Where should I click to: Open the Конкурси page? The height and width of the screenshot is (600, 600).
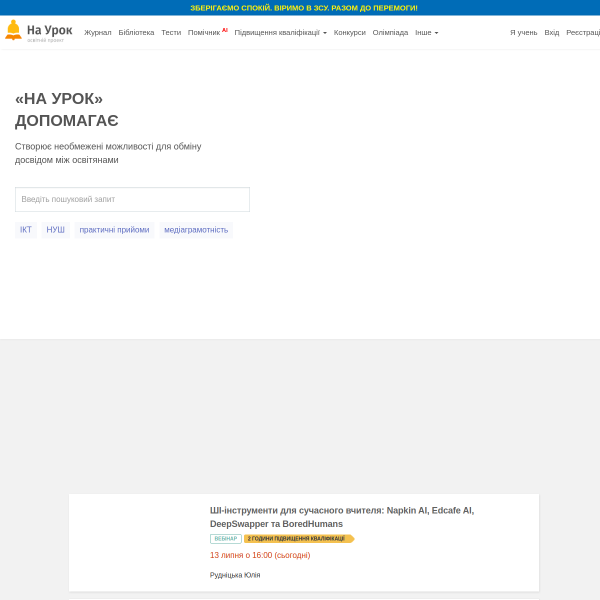[350, 33]
